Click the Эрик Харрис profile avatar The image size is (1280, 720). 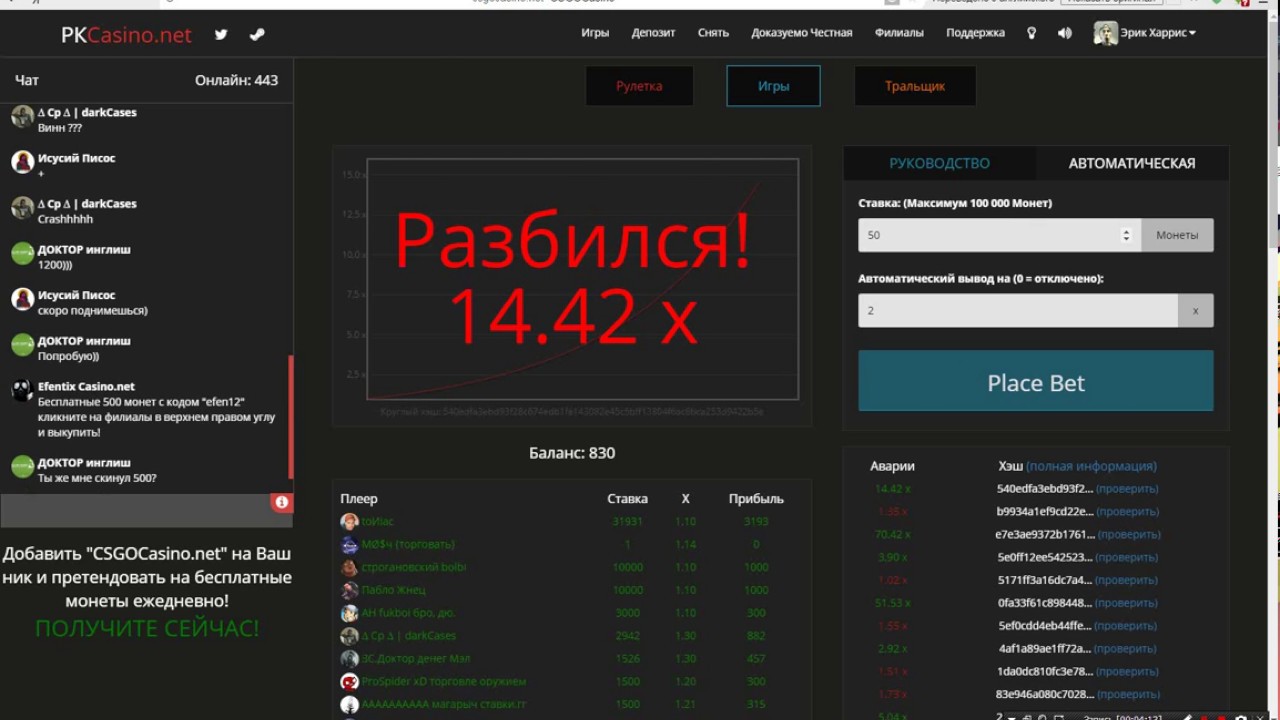[x=1105, y=33]
